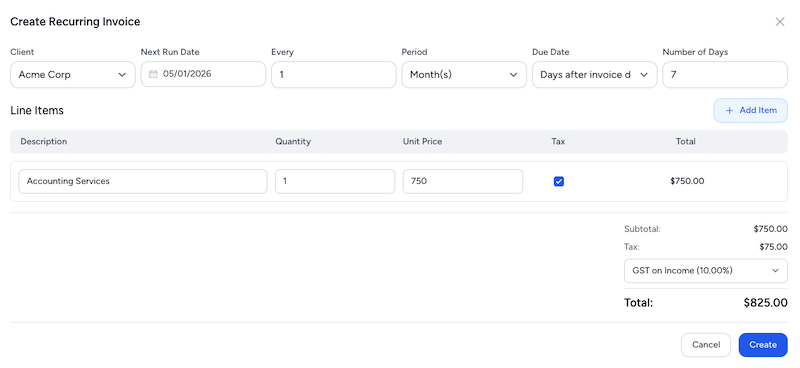Open the Due Date dropdown

594,75
